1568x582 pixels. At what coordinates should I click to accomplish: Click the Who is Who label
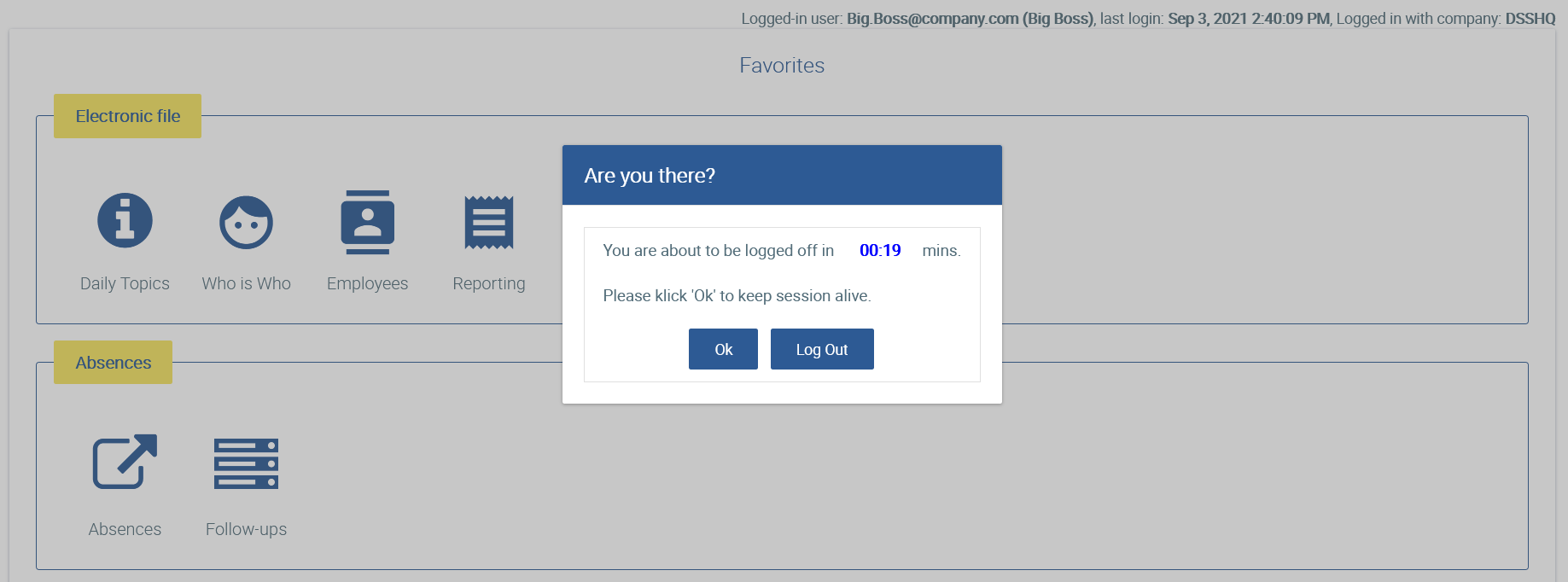pos(246,283)
